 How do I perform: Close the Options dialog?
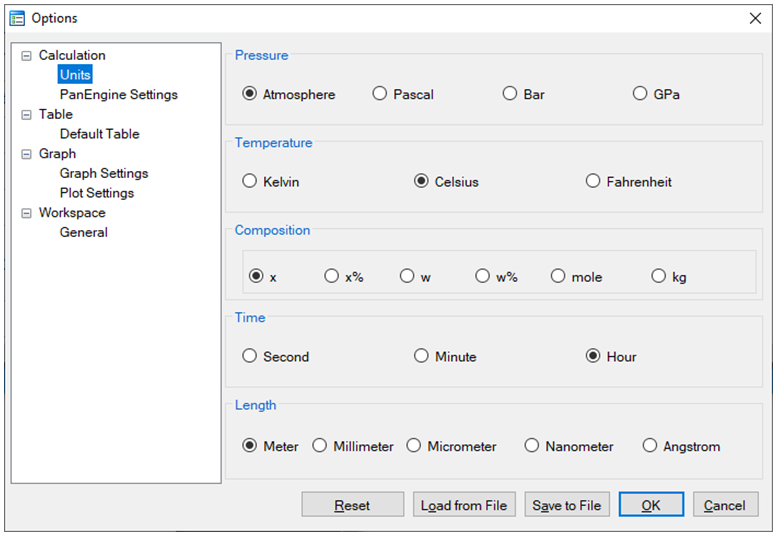point(755,18)
